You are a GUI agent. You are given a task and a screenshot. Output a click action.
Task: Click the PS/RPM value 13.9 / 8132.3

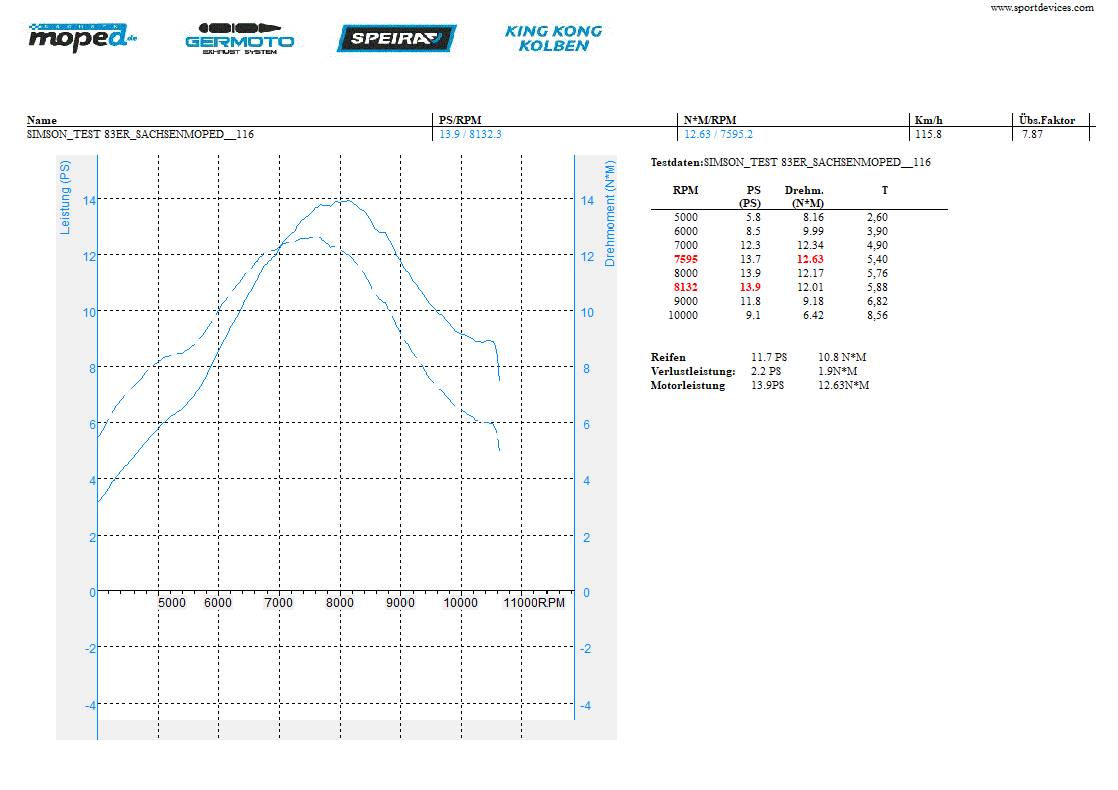pos(470,134)
